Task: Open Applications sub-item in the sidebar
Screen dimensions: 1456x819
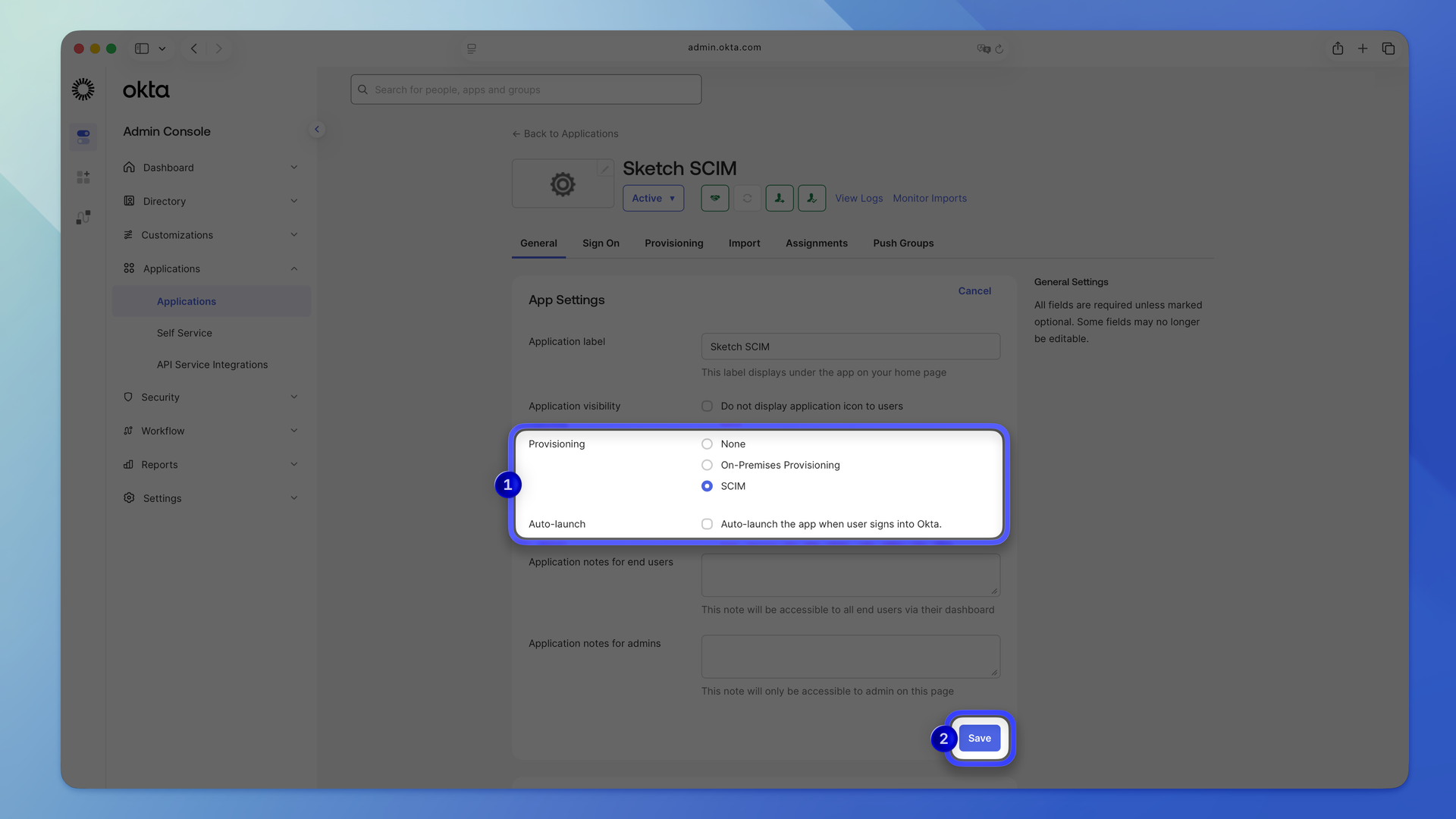Action: coord(212,301)
